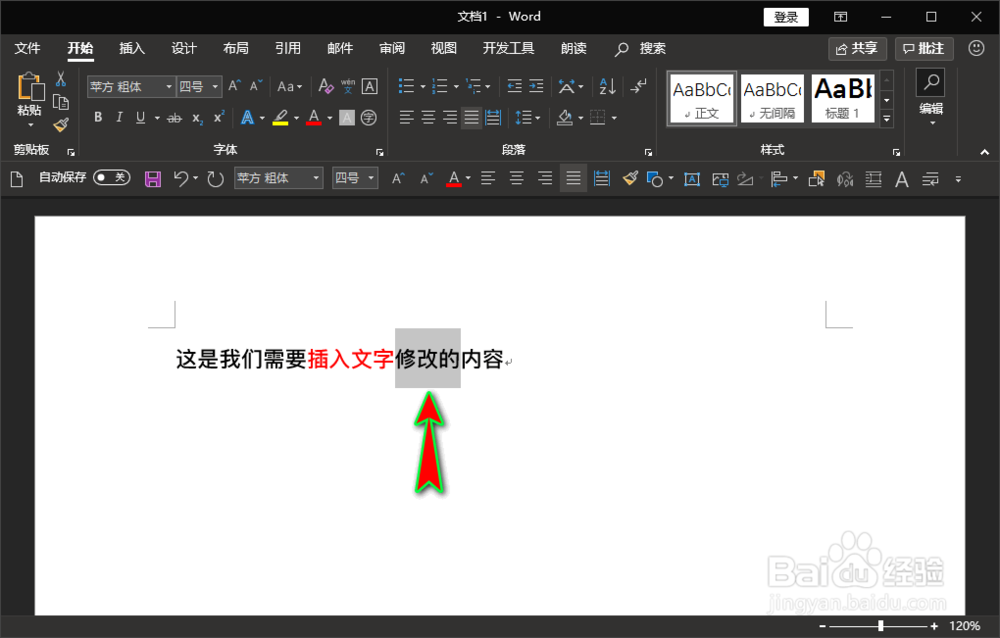
Task: Open the 邮件 ribbon tab
Action: [340, 48]
